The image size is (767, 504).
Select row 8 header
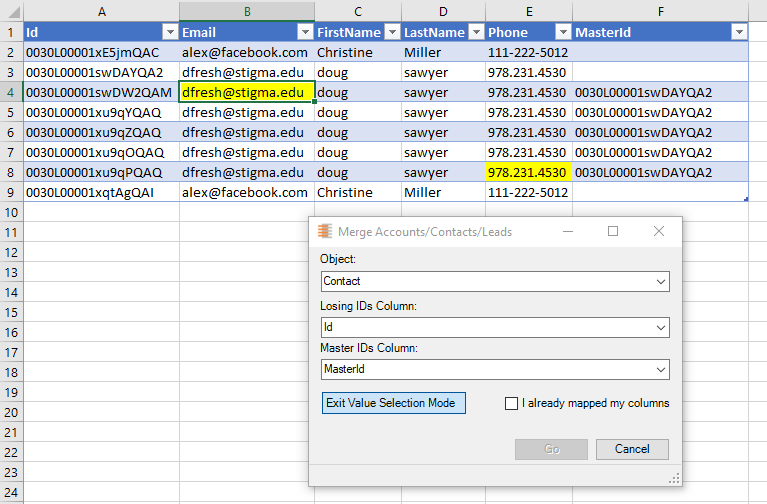point(11,173)
